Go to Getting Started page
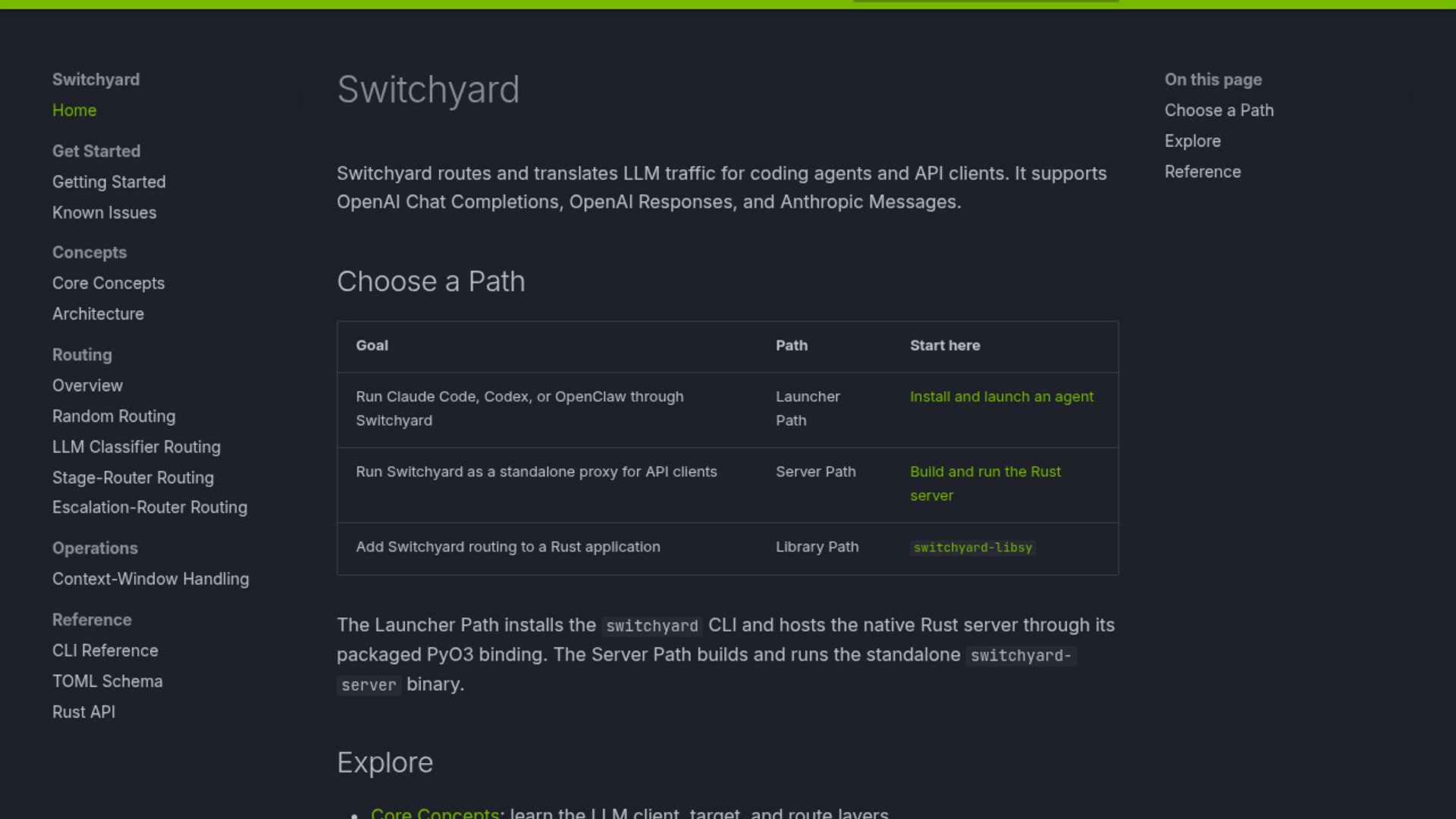 [109, 182]
